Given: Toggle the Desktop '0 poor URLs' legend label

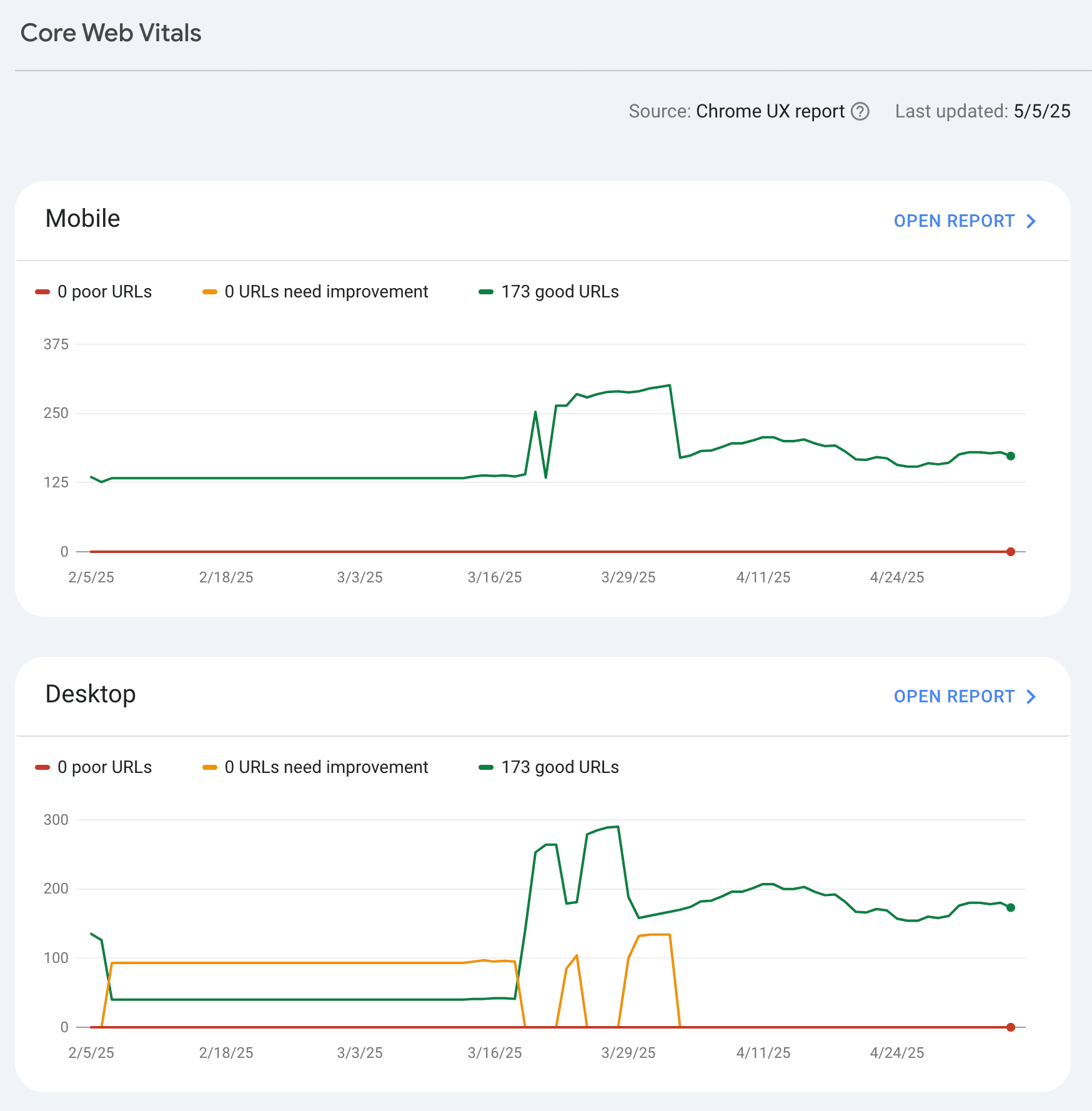Looking at the screenshot, I should click(x=104, y=767).
